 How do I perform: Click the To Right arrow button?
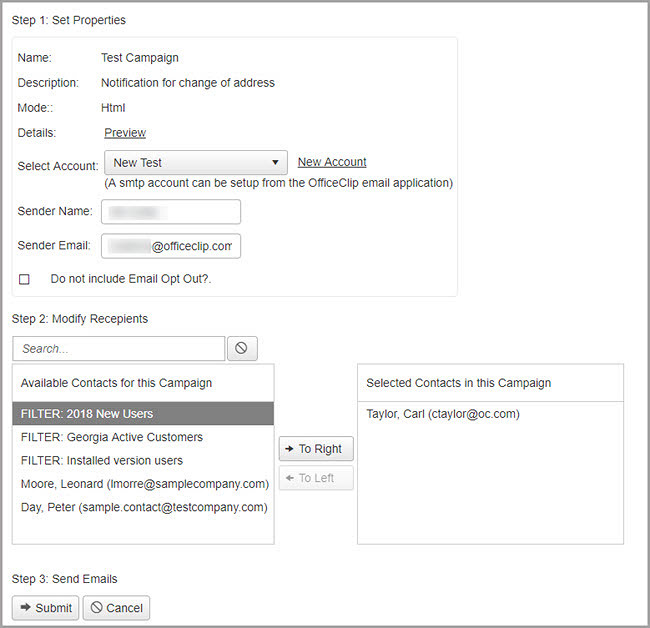(316, 449)
